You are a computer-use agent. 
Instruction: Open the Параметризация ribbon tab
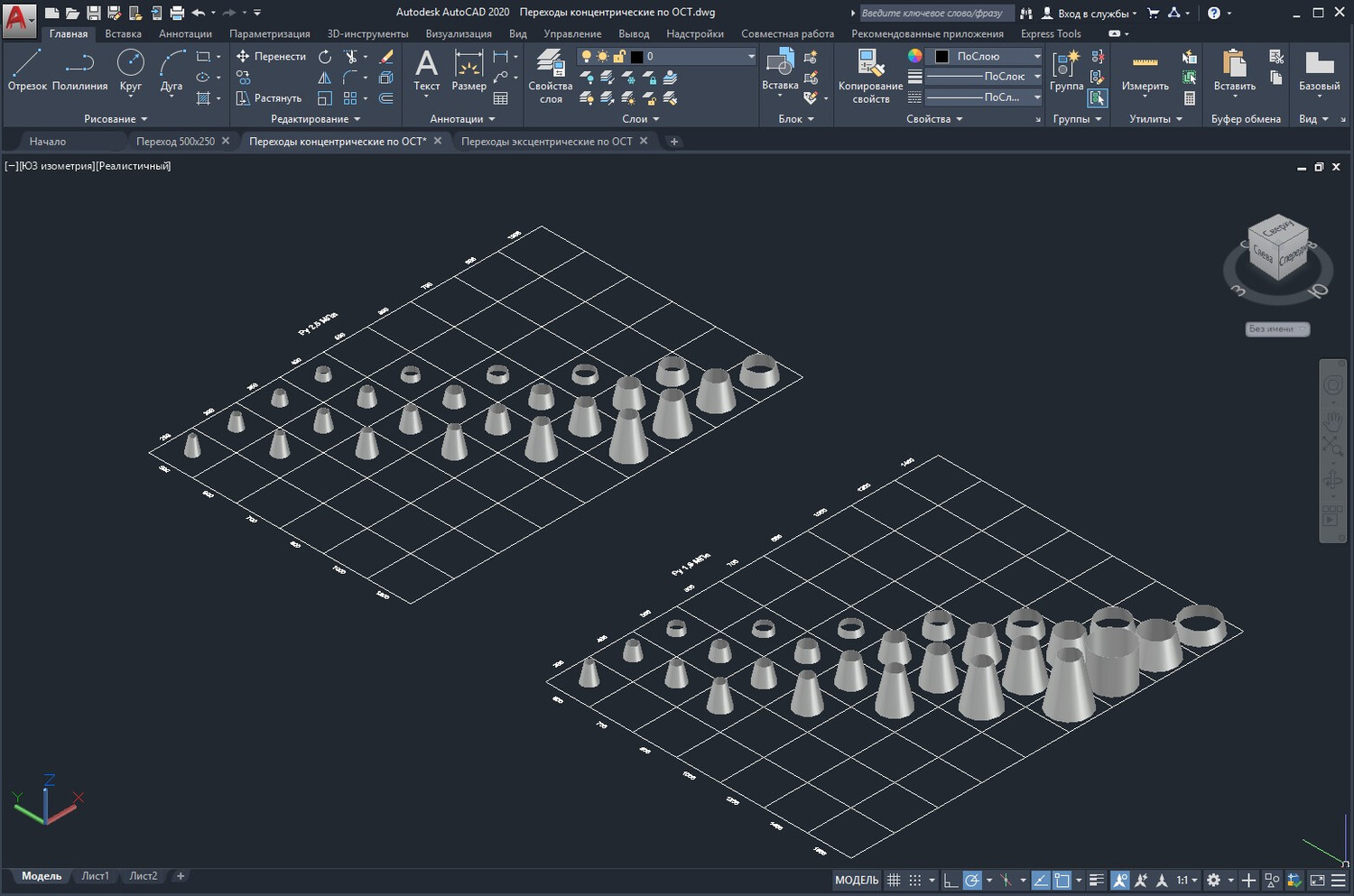point(270,33)
